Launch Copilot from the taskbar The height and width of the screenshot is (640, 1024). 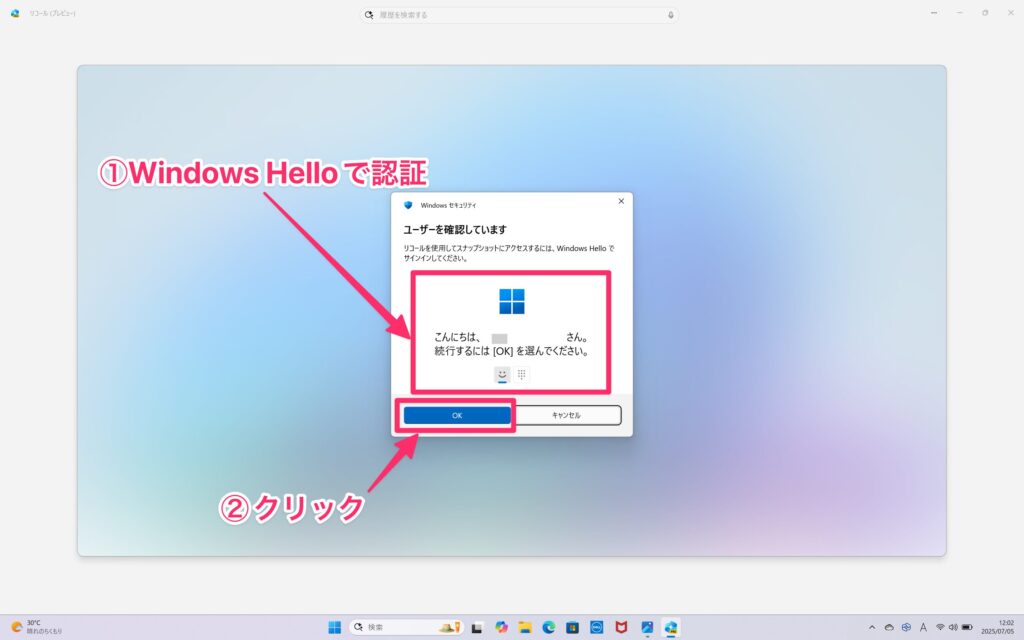[501, 627]
